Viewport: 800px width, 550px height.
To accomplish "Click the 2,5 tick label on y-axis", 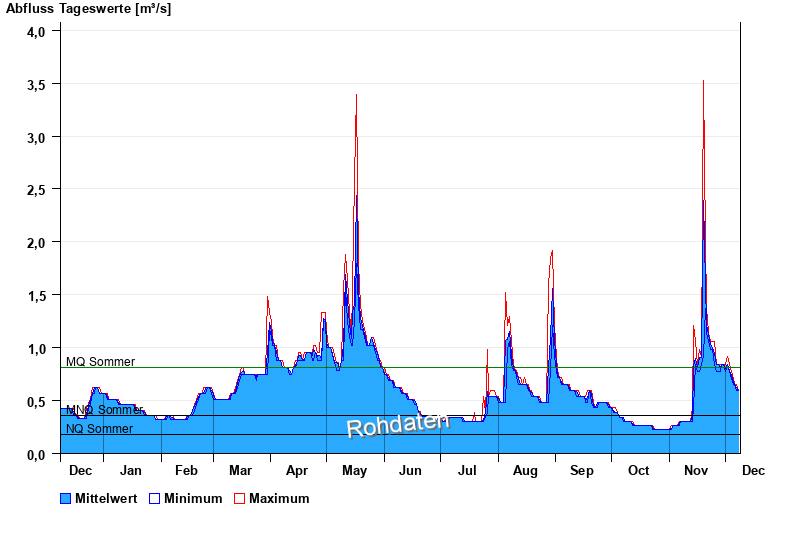I will [37, 189].
